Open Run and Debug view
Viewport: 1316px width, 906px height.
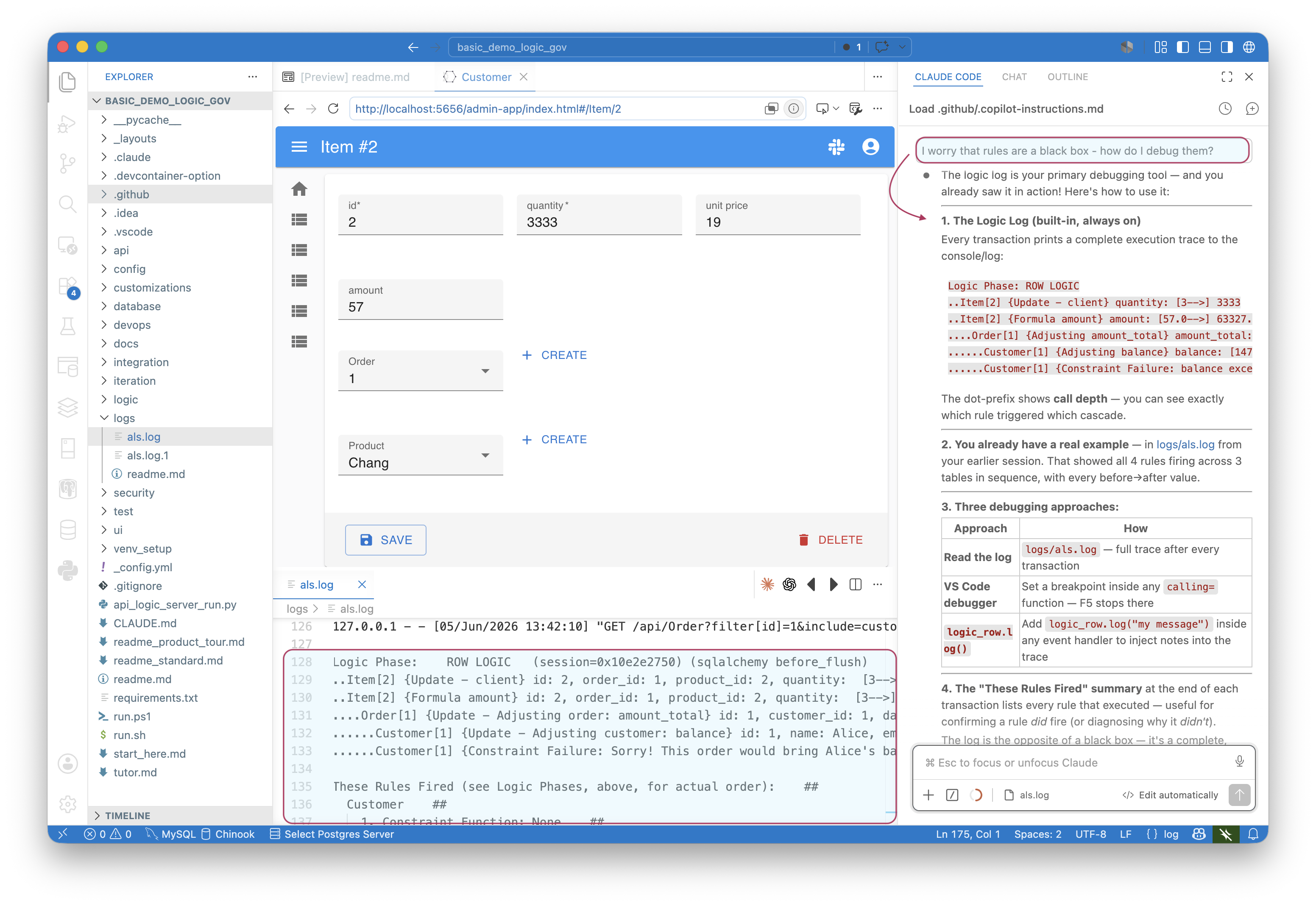[x=67, y=123]
